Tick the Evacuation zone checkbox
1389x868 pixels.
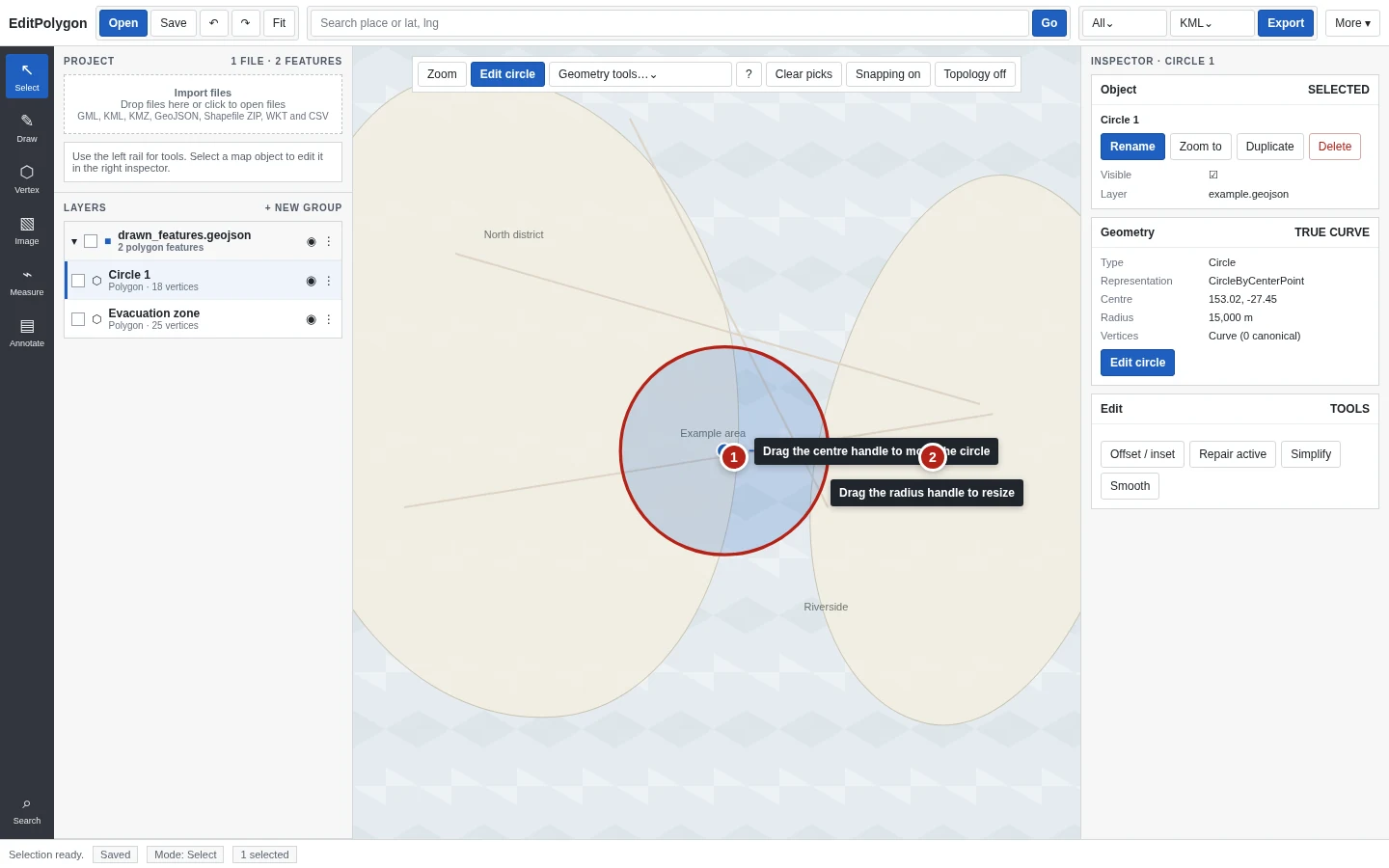coord(78,319)
